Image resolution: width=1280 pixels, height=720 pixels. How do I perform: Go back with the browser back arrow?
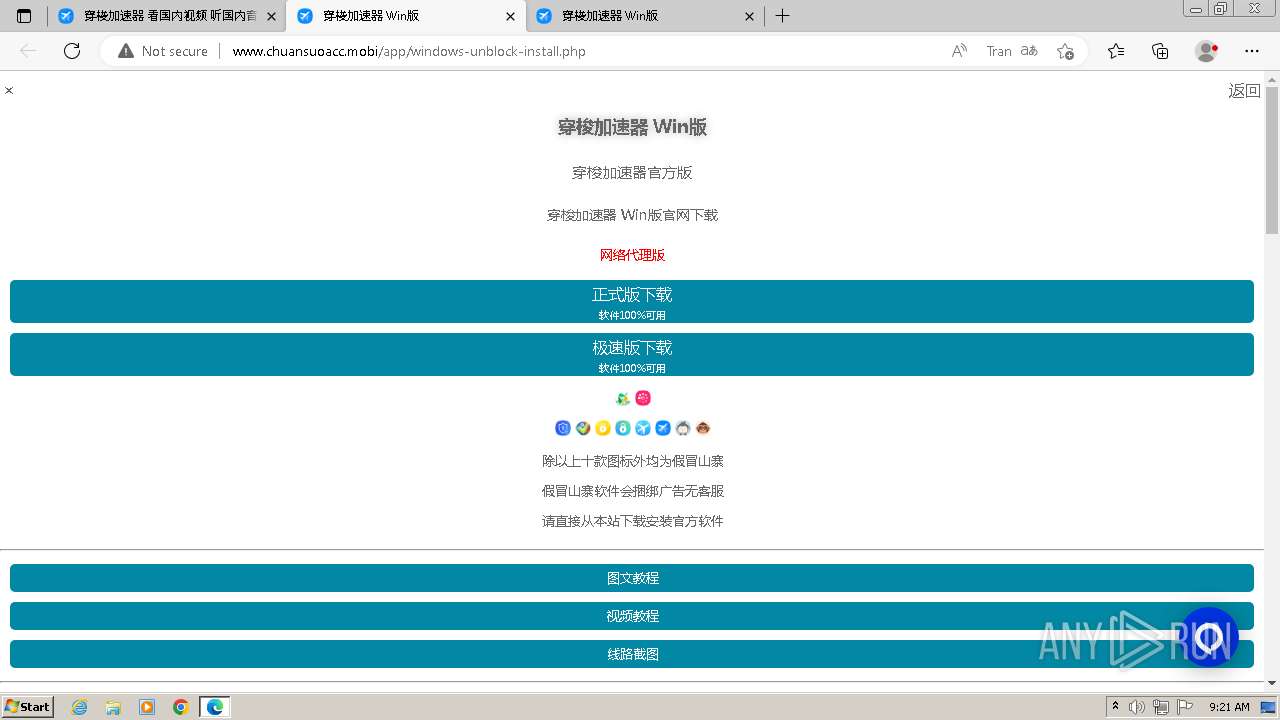click(x=28, y=51)
